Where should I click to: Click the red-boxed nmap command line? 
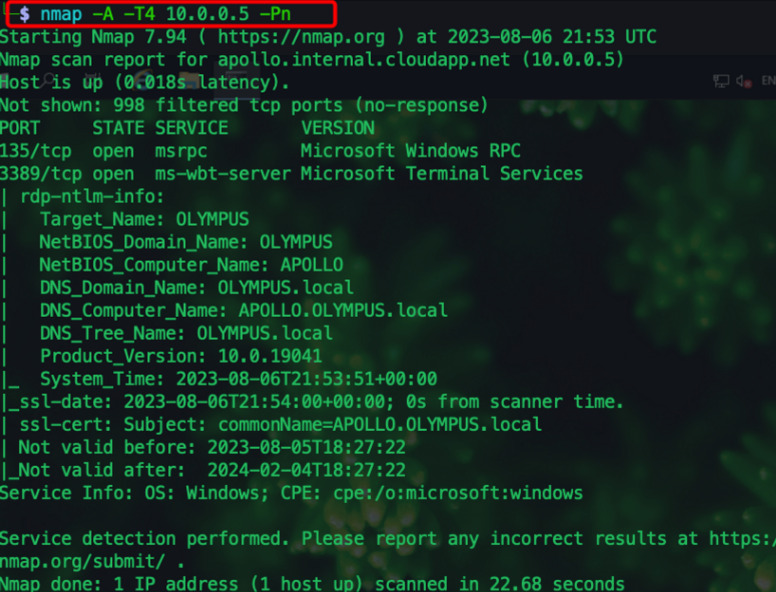point(168,15)
